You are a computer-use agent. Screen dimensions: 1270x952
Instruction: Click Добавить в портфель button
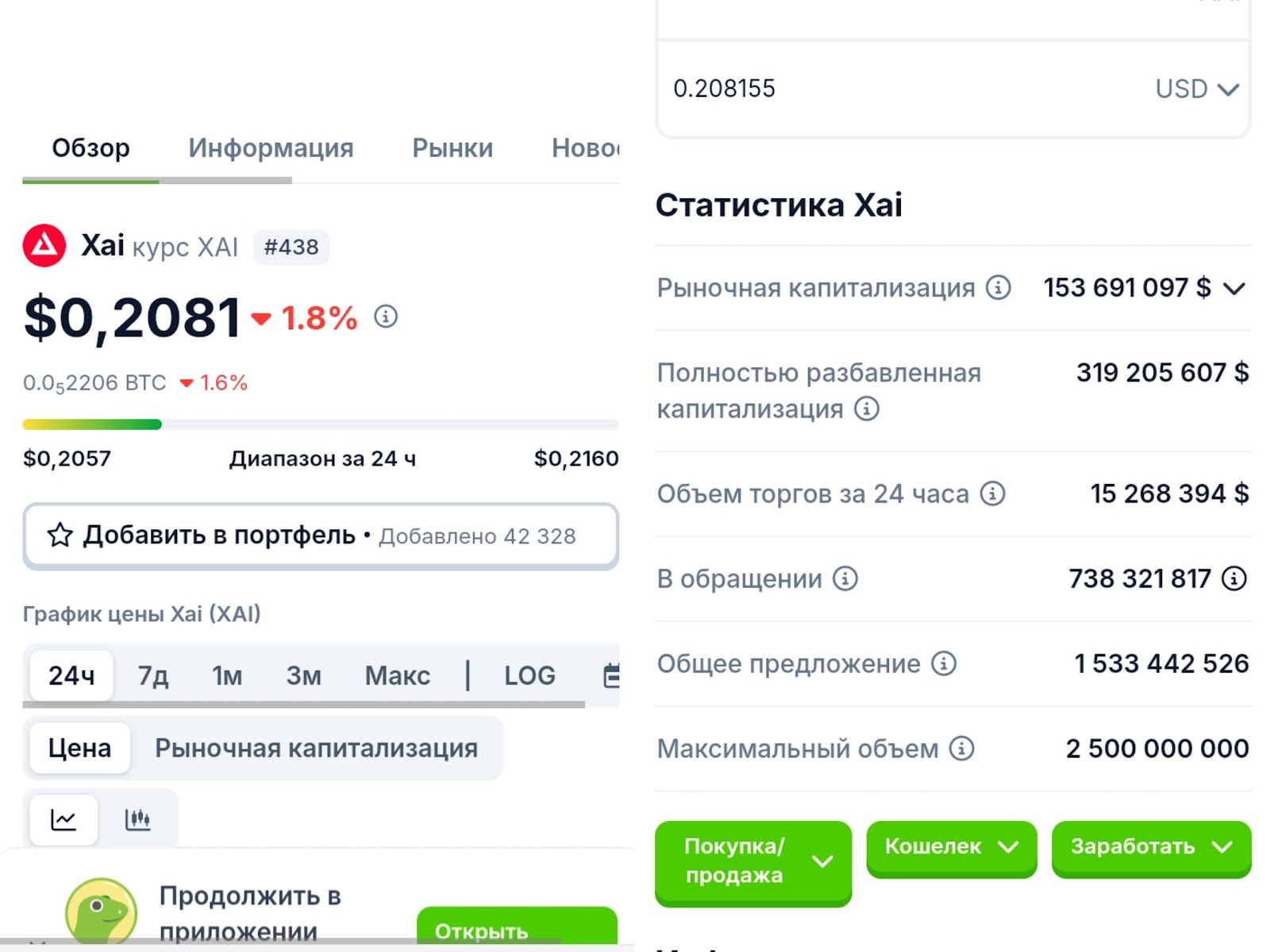321,535
